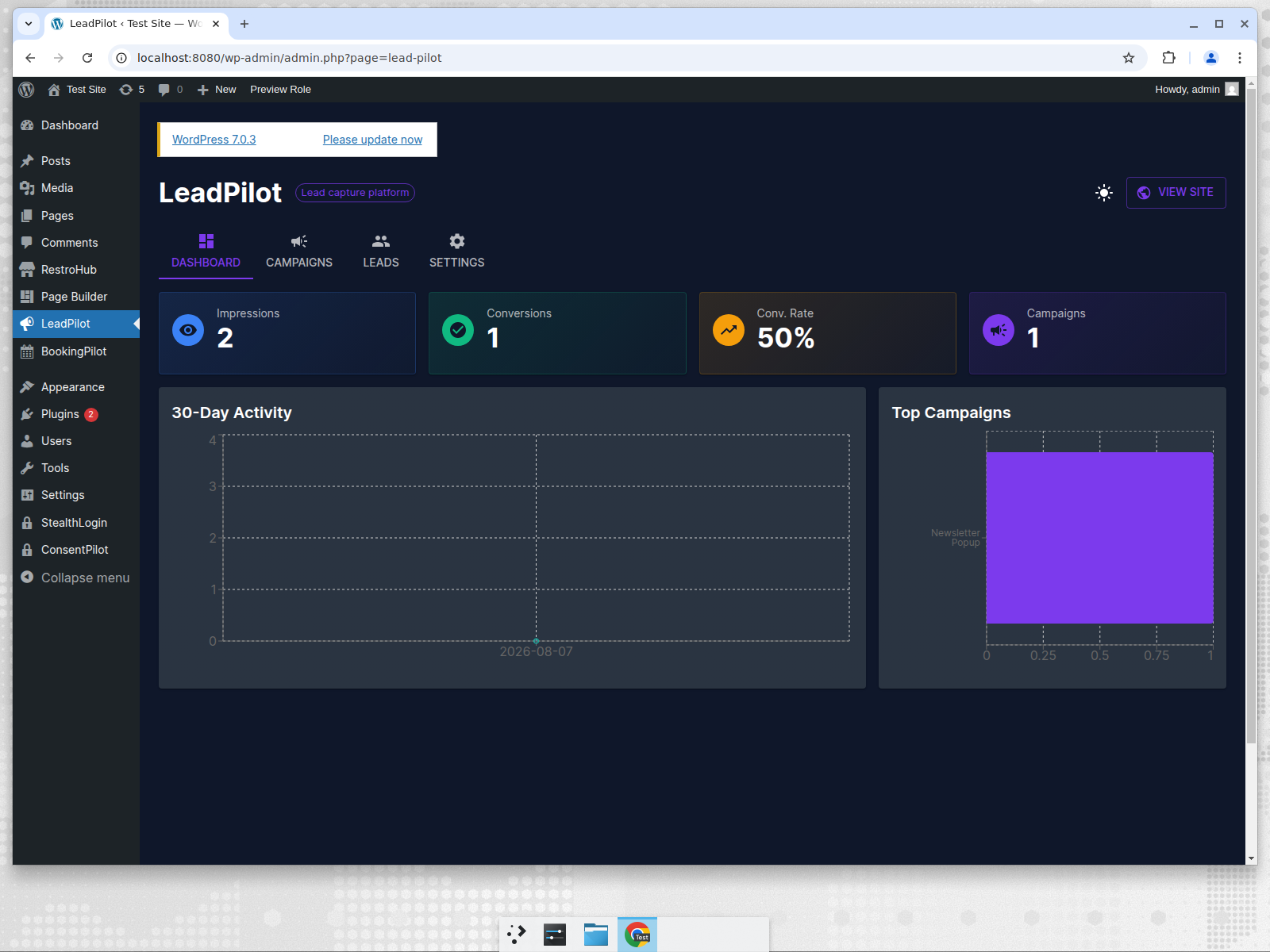The image size is (1270, 952).
Task: Click the green checkmark Conversions icon
Action: [458, 330]
